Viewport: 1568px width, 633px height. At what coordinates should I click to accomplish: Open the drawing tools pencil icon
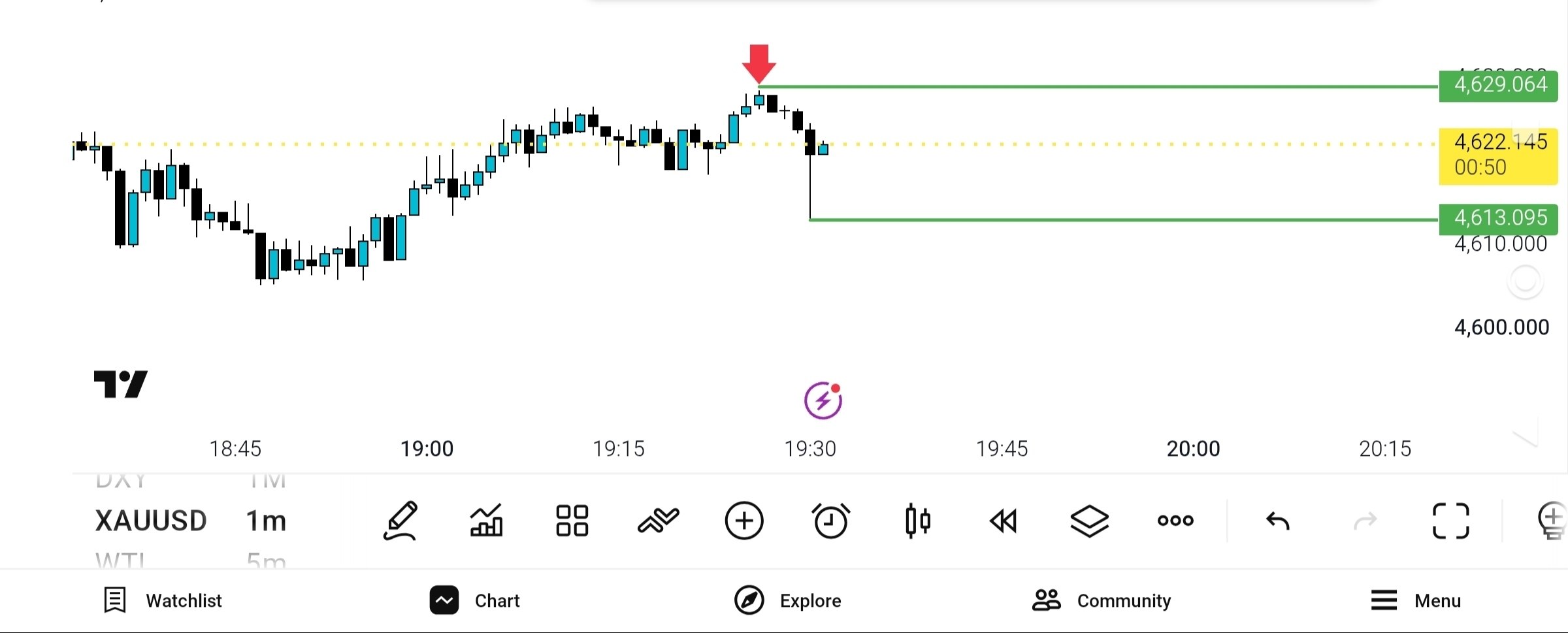tap(400, 521)
